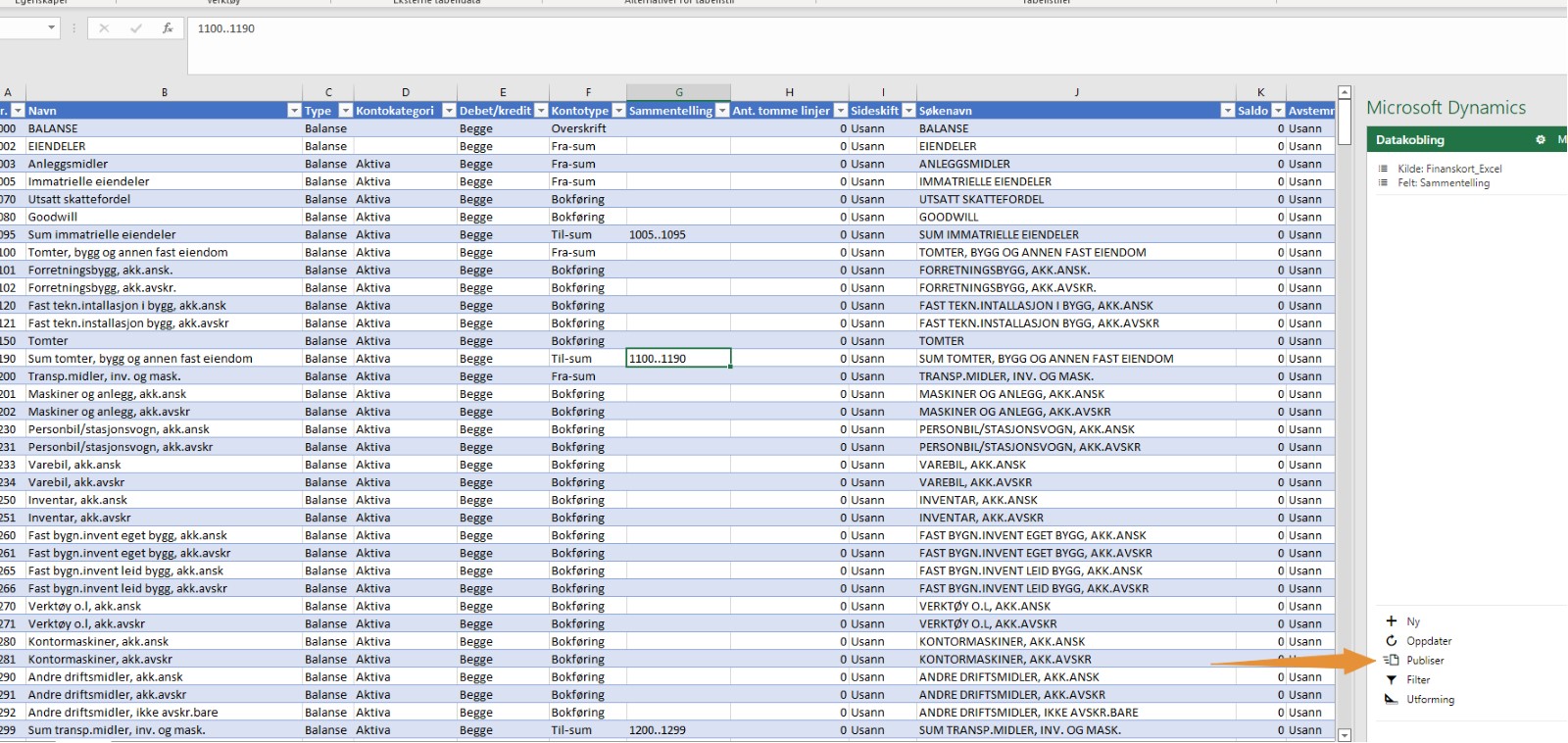Open the Navn column filter dropdown

coord(293,111)
